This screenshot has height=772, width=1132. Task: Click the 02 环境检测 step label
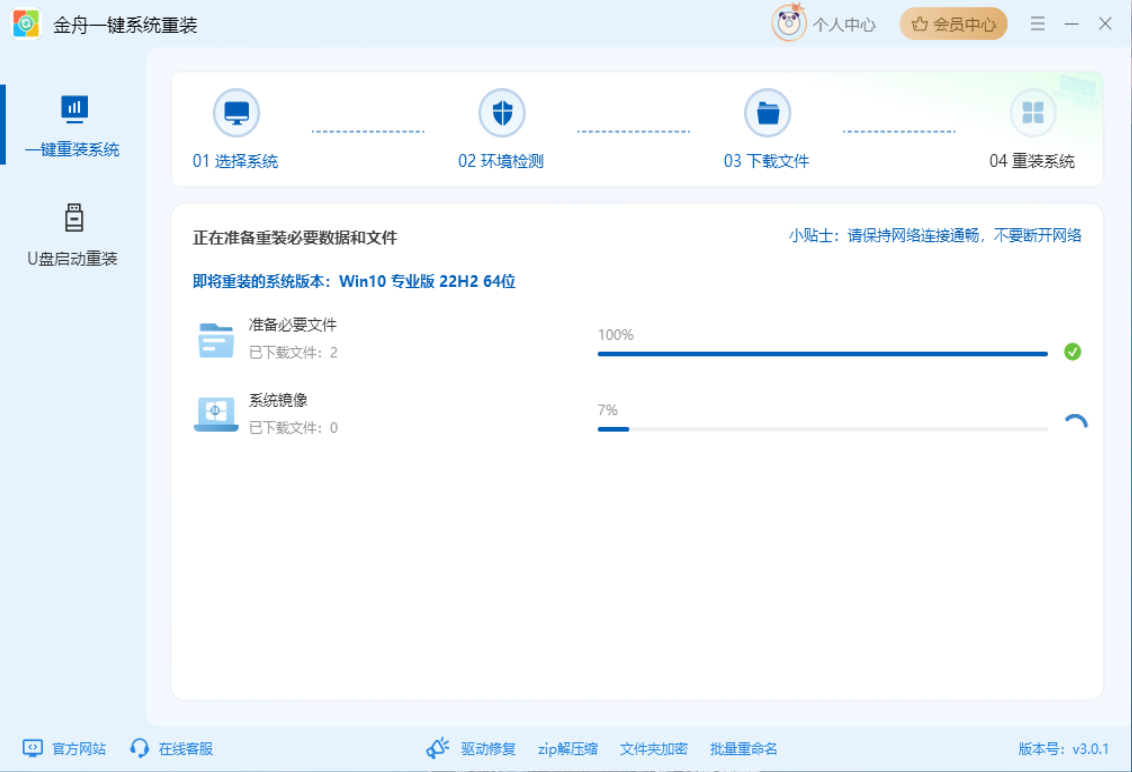[x=501, y=161]
